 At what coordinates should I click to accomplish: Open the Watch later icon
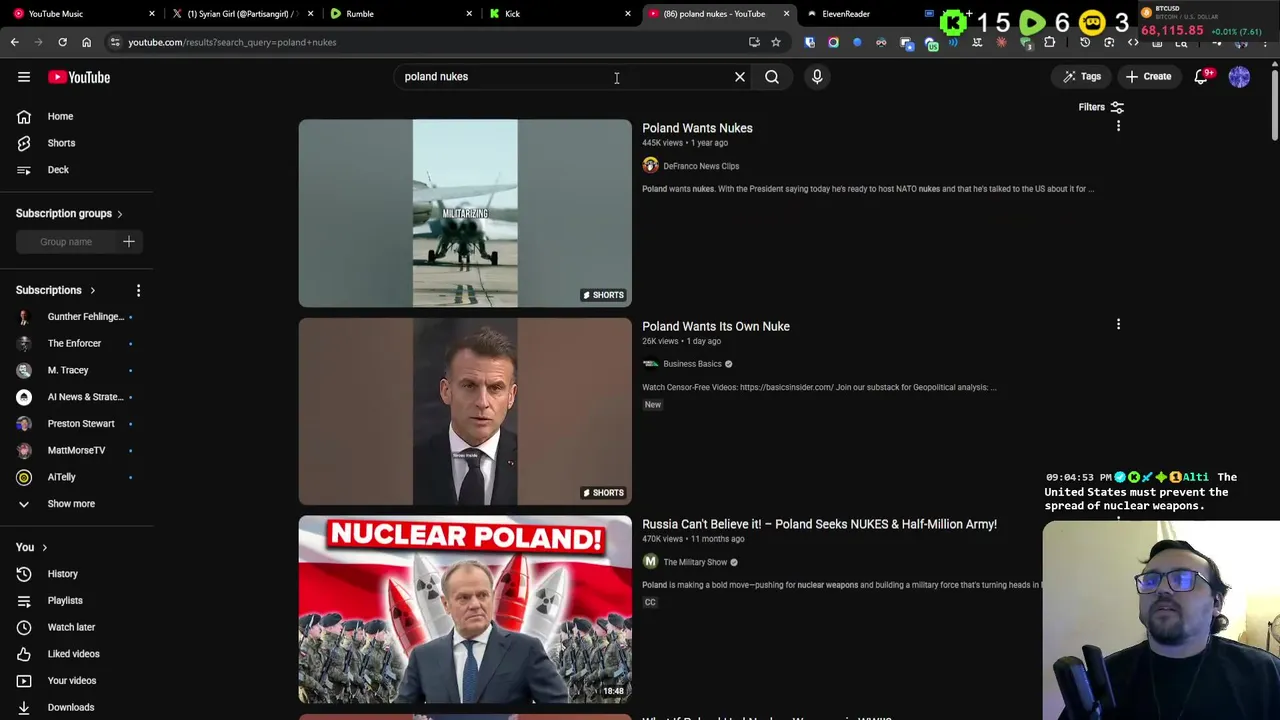coord(24,627)
